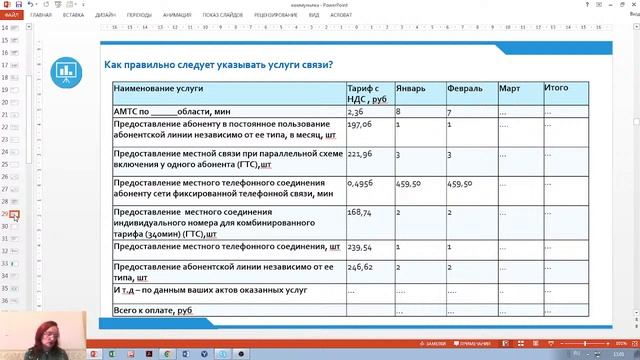
Task: Click the 'Январь' column header
Action: pyautogui.click(x=420, y=93)
